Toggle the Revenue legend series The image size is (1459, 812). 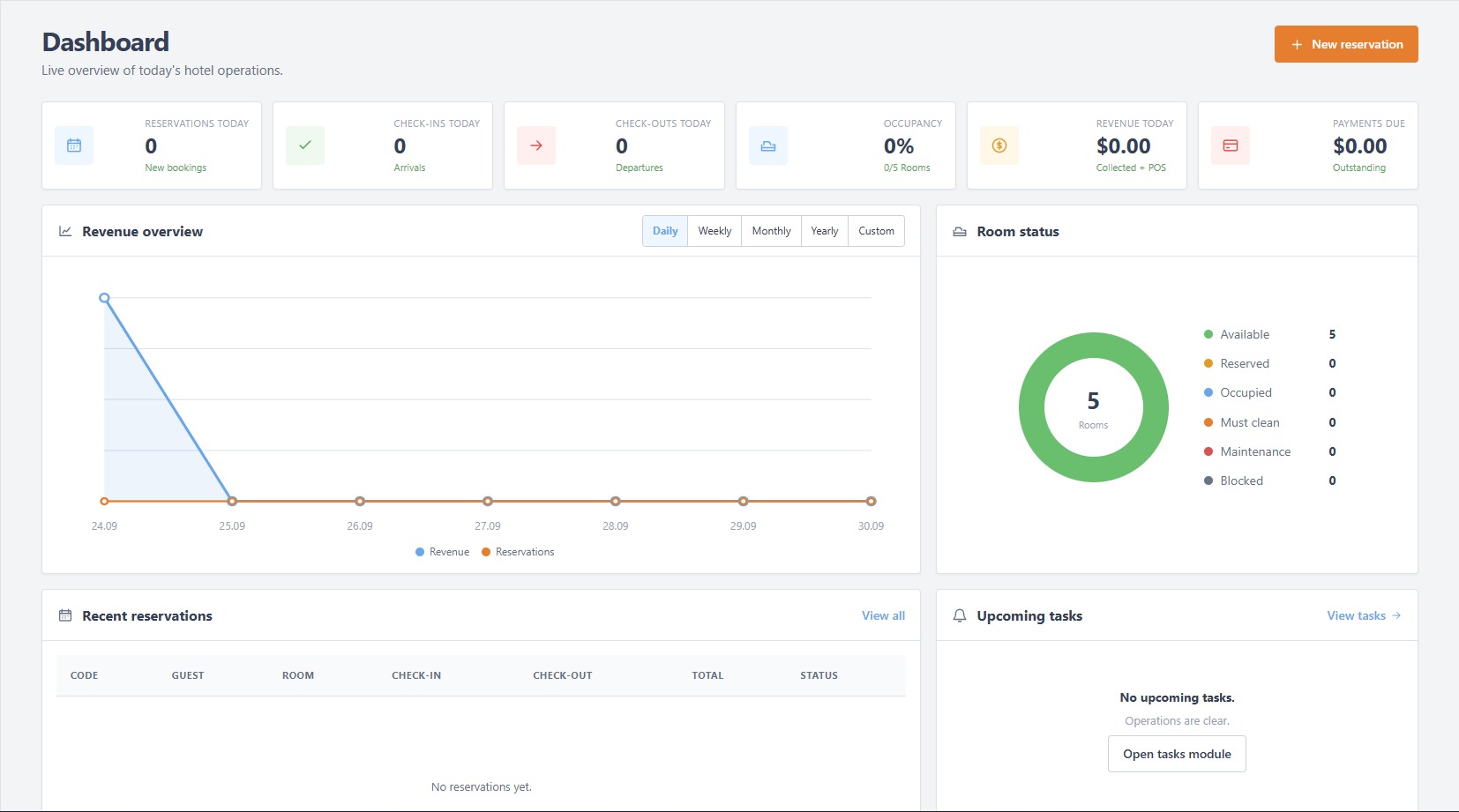(x=442, y=552)
